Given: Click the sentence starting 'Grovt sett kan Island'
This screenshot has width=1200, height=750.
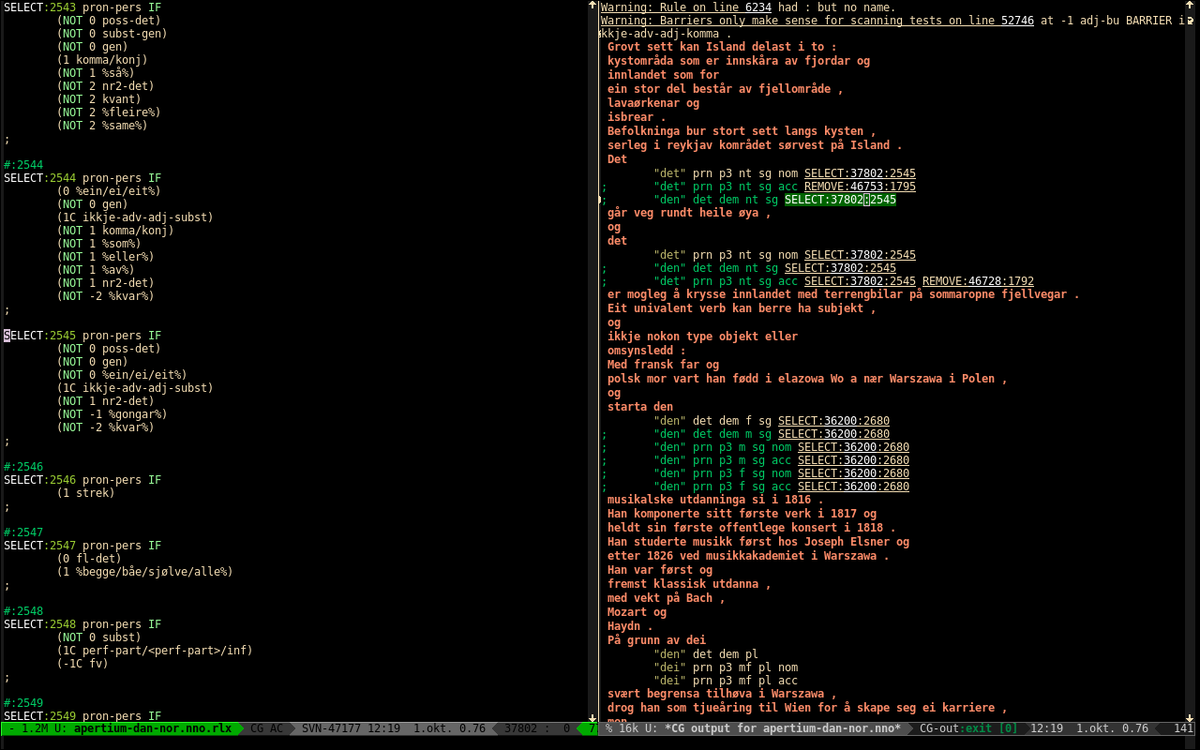Looking at the screenshot, I should pyautogui.click(x=722, y=46).
